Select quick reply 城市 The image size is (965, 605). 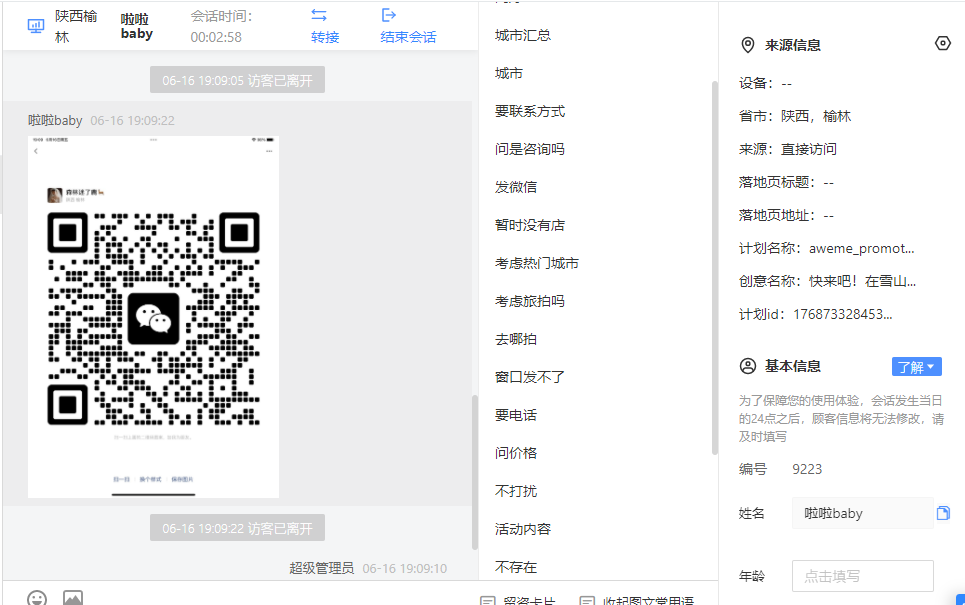[x=508, y=73]
